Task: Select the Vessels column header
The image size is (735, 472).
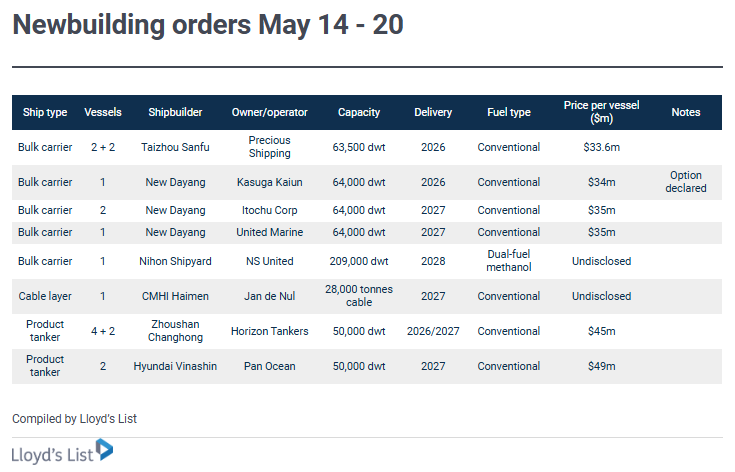Action: tap(103, 113)
